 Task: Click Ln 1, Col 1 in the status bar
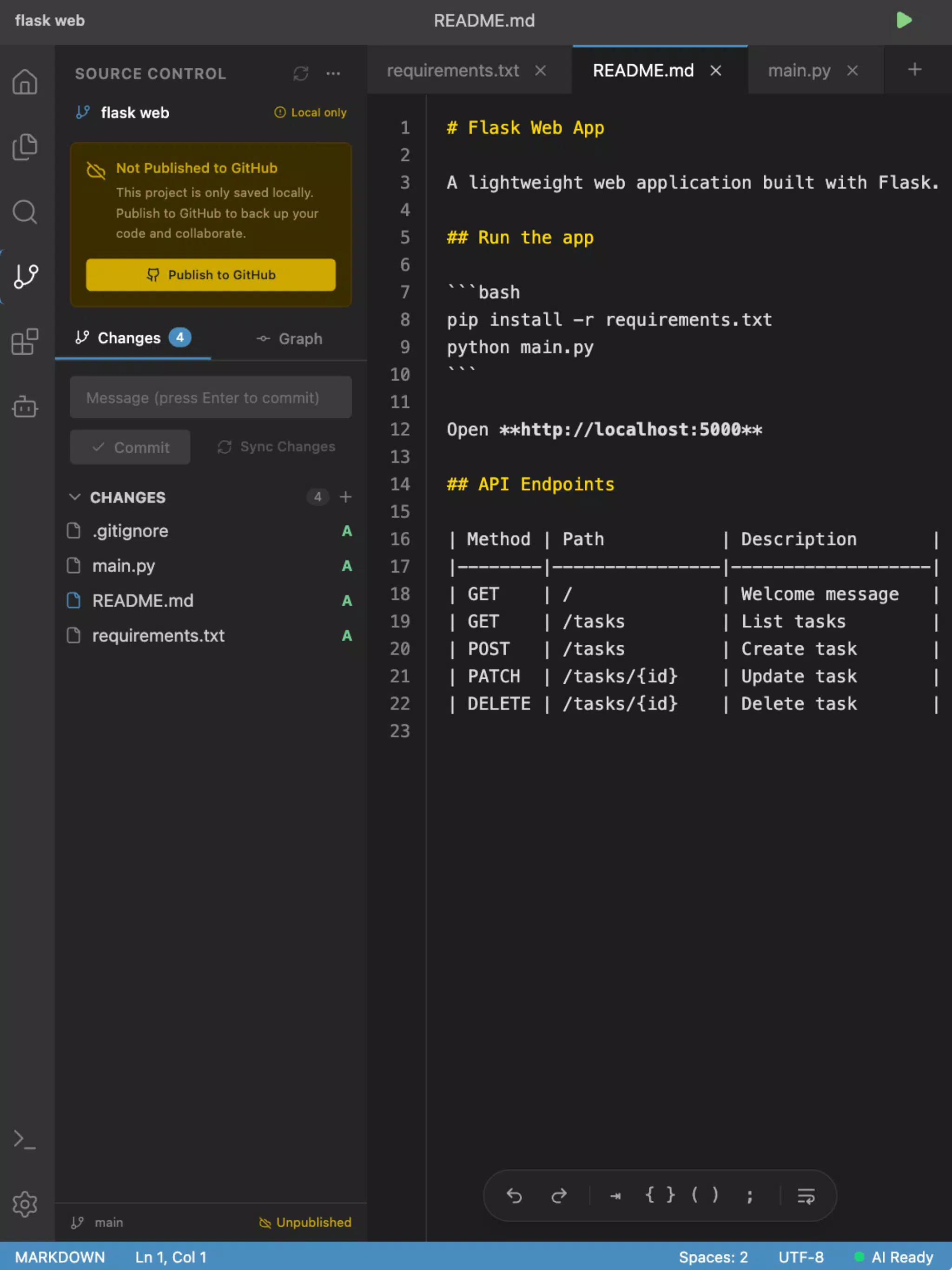click(x=171, y=1257)
